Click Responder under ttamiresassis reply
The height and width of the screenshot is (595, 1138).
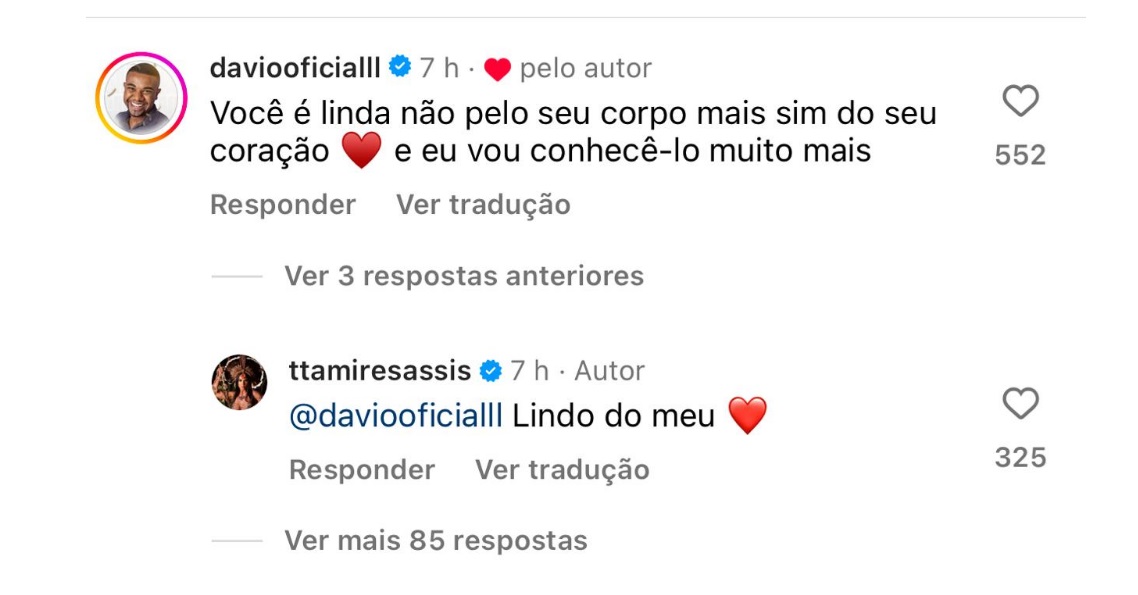[361, 470]
